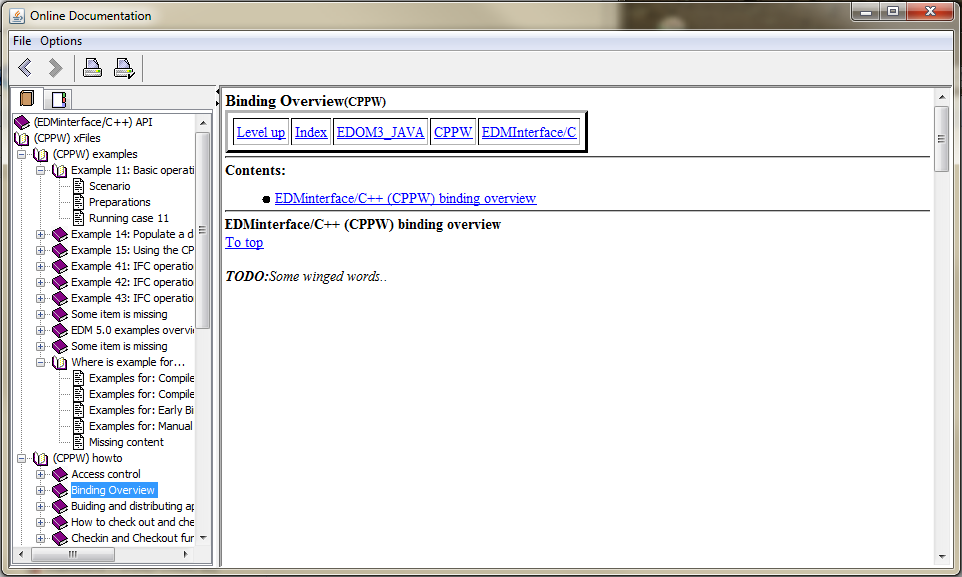962x577 pixels.
Task: Click the Page Setup printer icon
Action: pos(124,68)
